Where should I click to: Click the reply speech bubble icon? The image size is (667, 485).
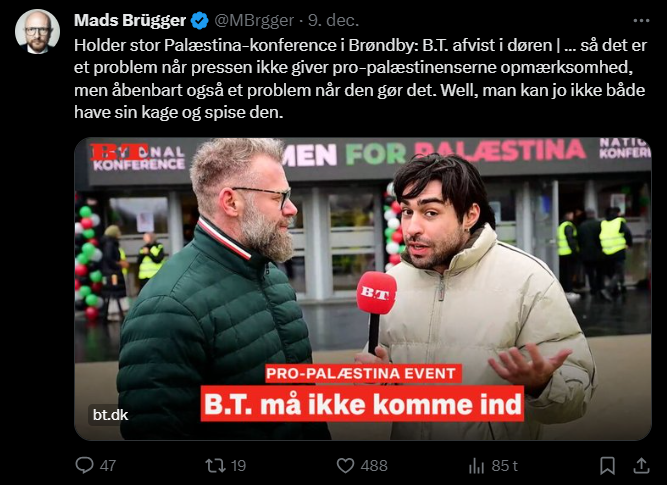point(84,465)
